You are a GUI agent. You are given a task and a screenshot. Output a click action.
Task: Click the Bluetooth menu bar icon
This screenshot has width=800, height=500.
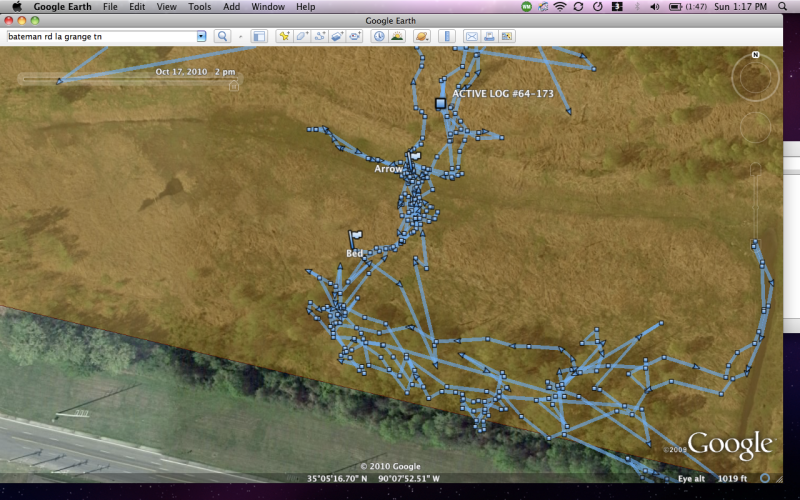(637, 7)
